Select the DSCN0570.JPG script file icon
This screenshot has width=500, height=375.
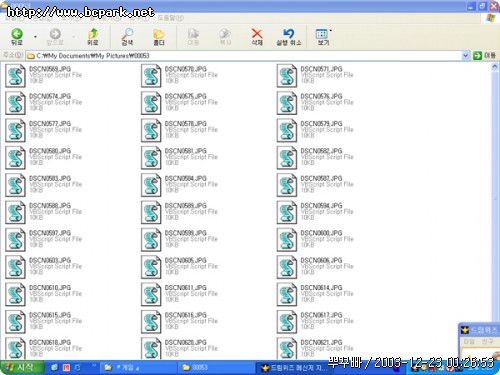[151, 76]
